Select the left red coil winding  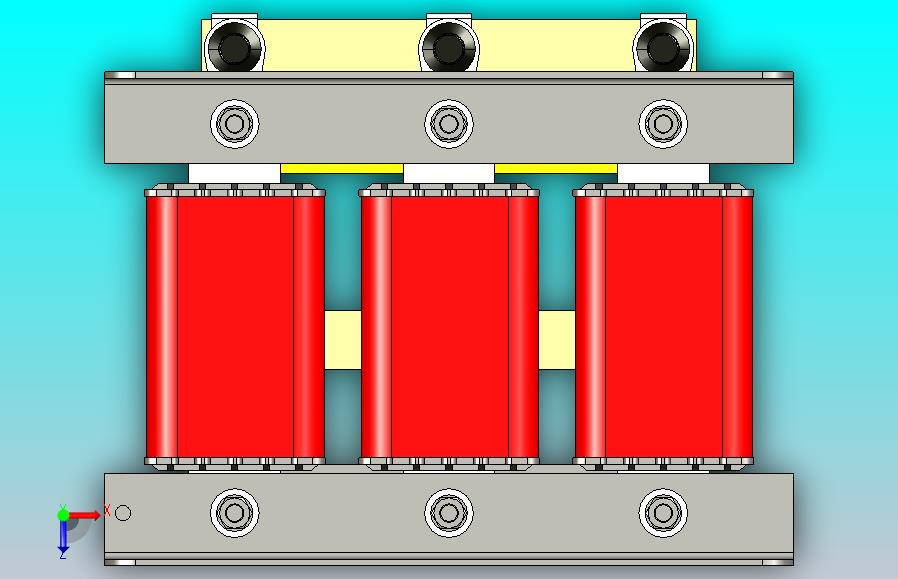click(235, 327)
